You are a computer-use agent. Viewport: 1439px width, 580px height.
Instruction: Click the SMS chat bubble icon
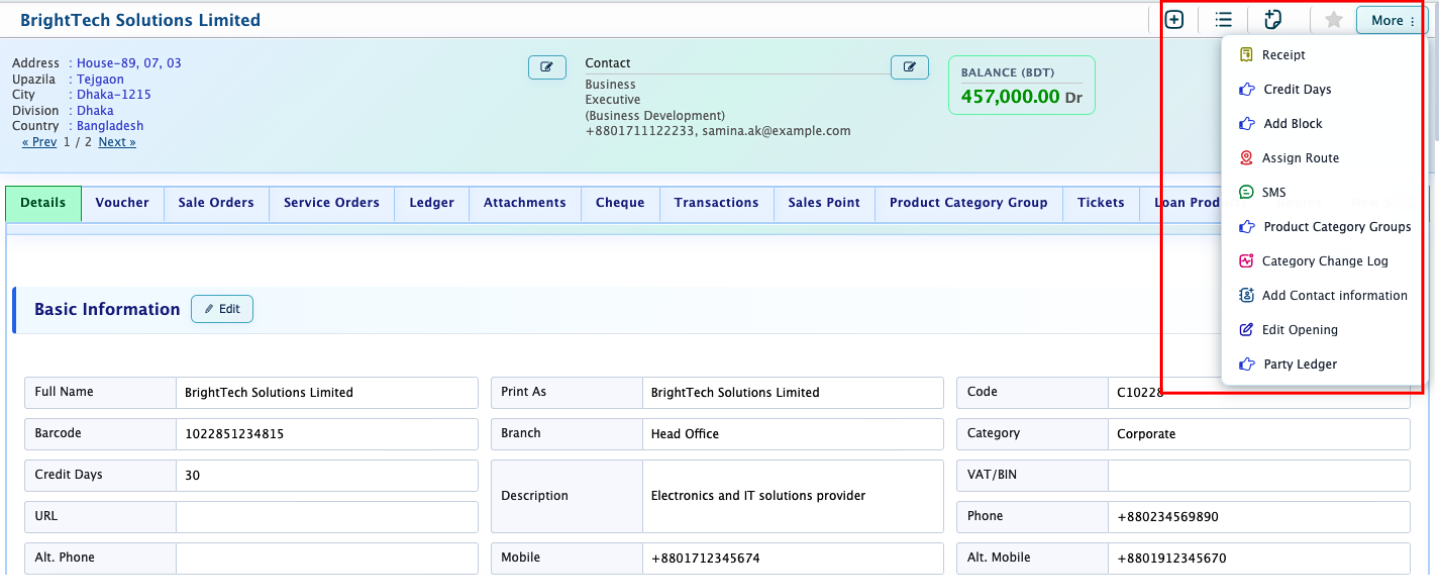click(1246, 192)
